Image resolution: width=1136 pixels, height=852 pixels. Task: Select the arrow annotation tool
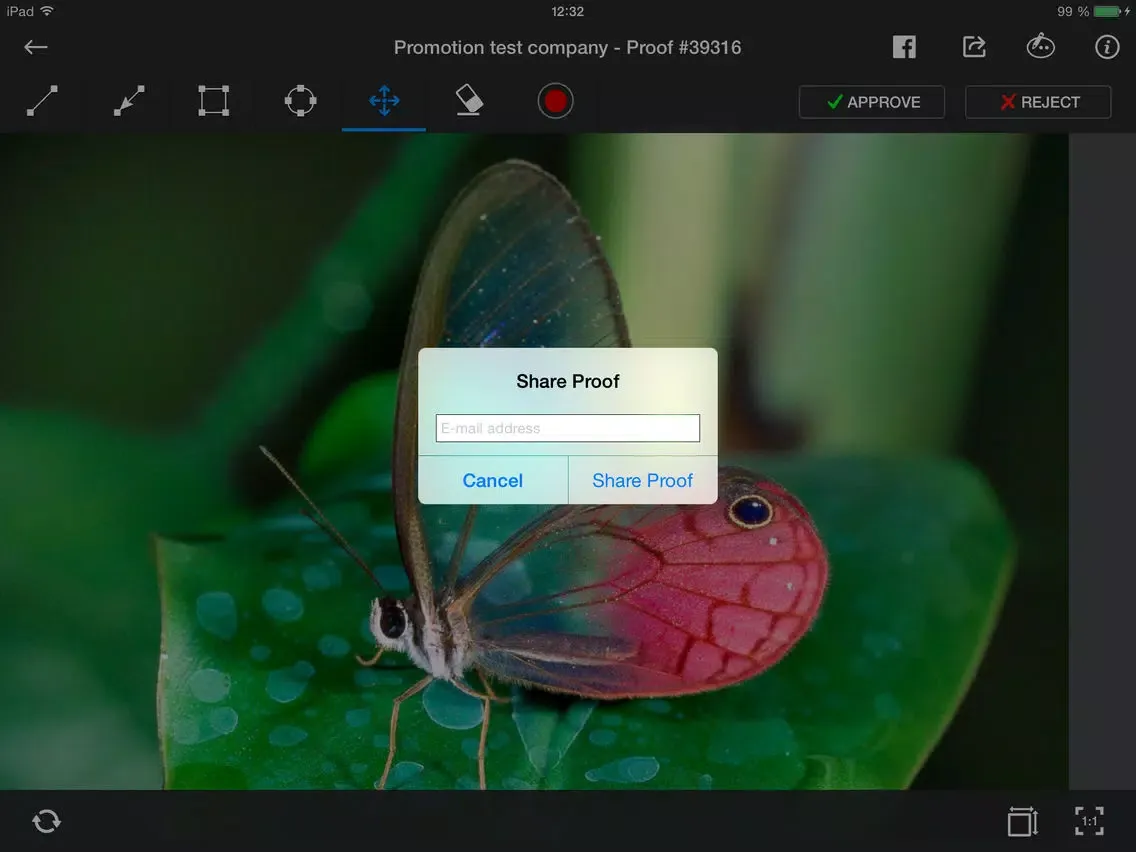point(129,101)
